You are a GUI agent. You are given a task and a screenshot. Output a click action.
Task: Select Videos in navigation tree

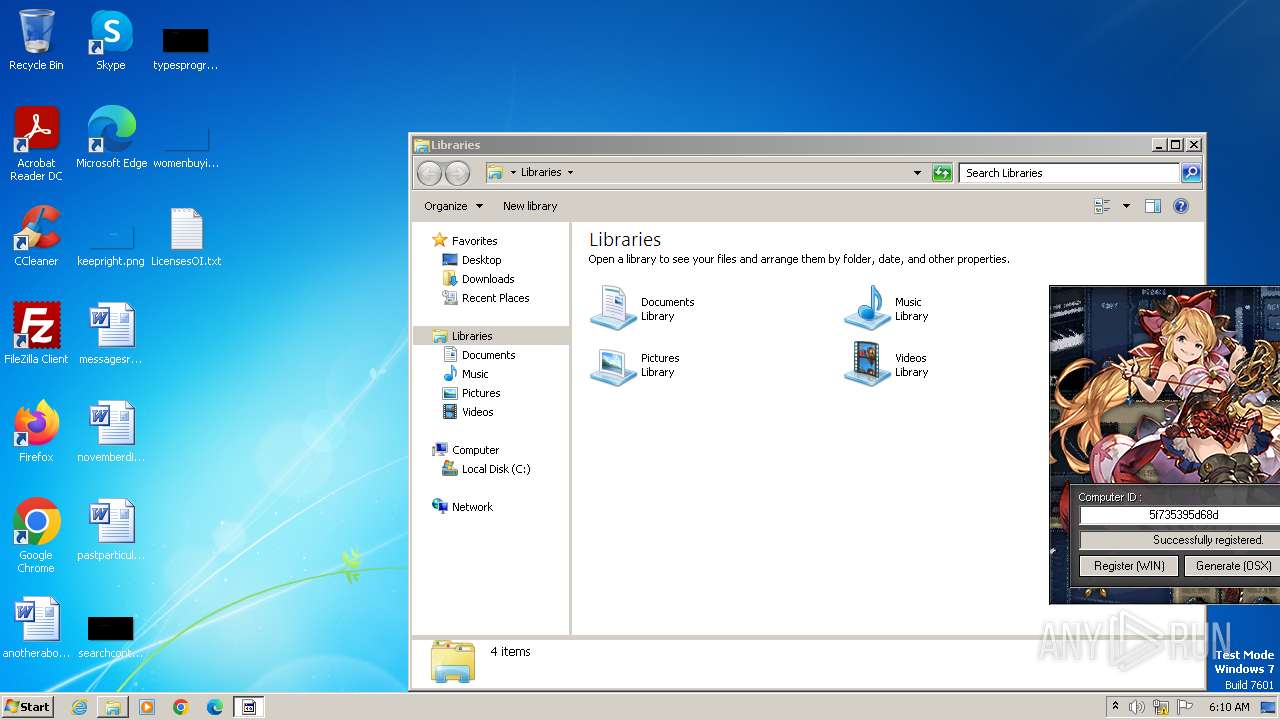click(x=467, y=412)
